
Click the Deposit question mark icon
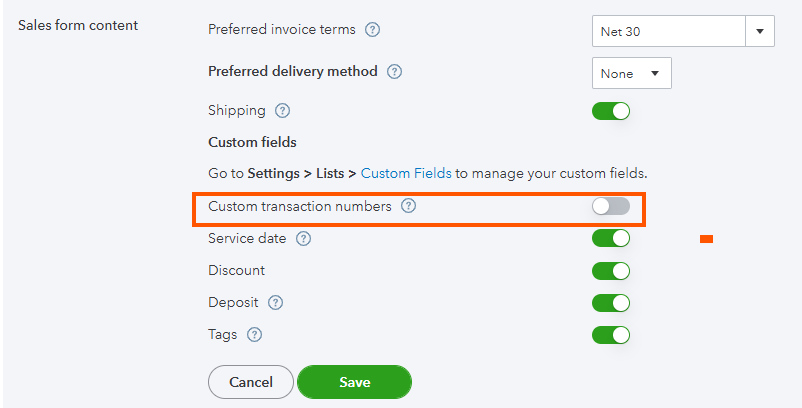(275, 303)
